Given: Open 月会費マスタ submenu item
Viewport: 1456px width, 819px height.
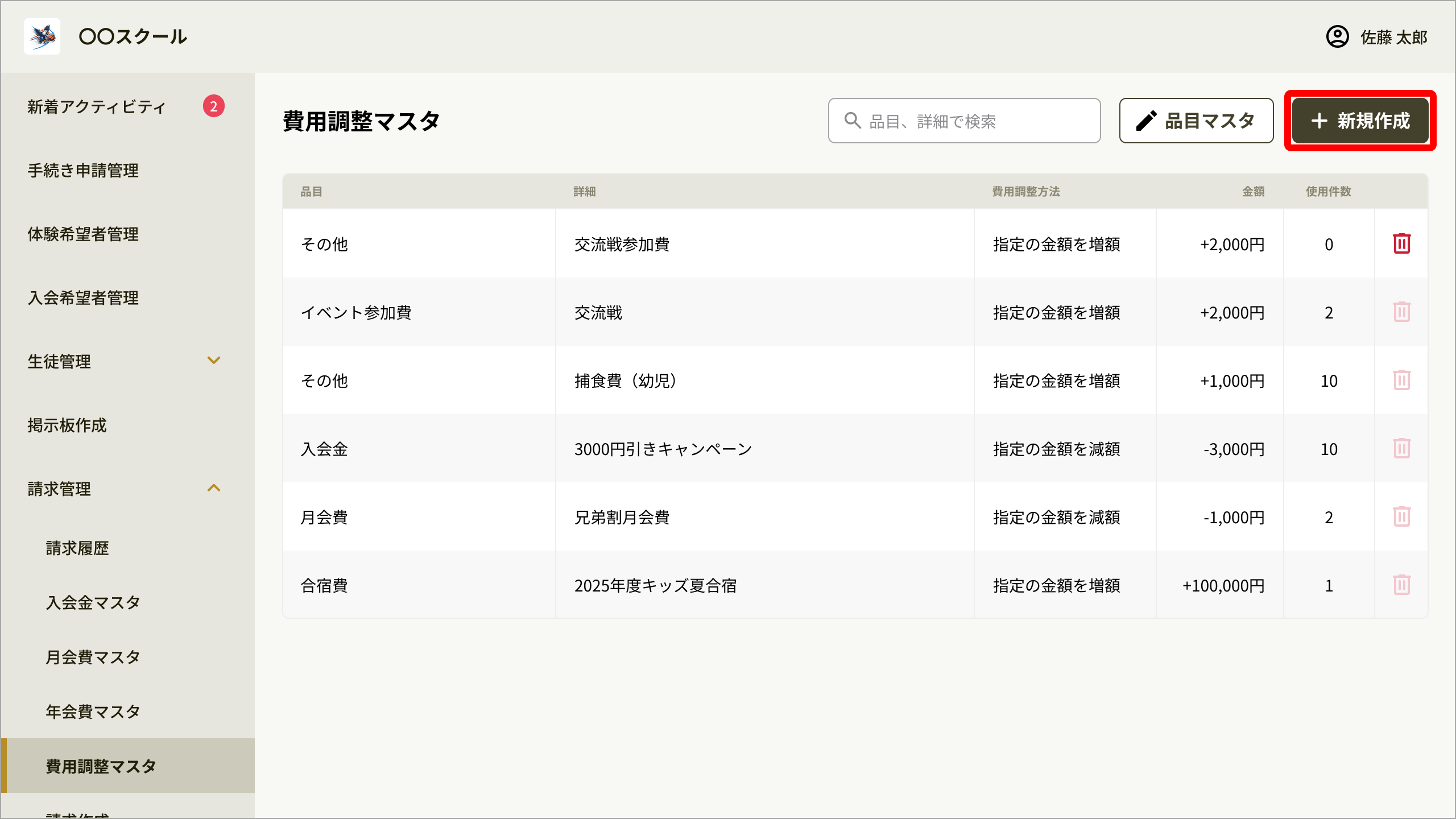Looking at the screenshot, I should pos(93,657).
